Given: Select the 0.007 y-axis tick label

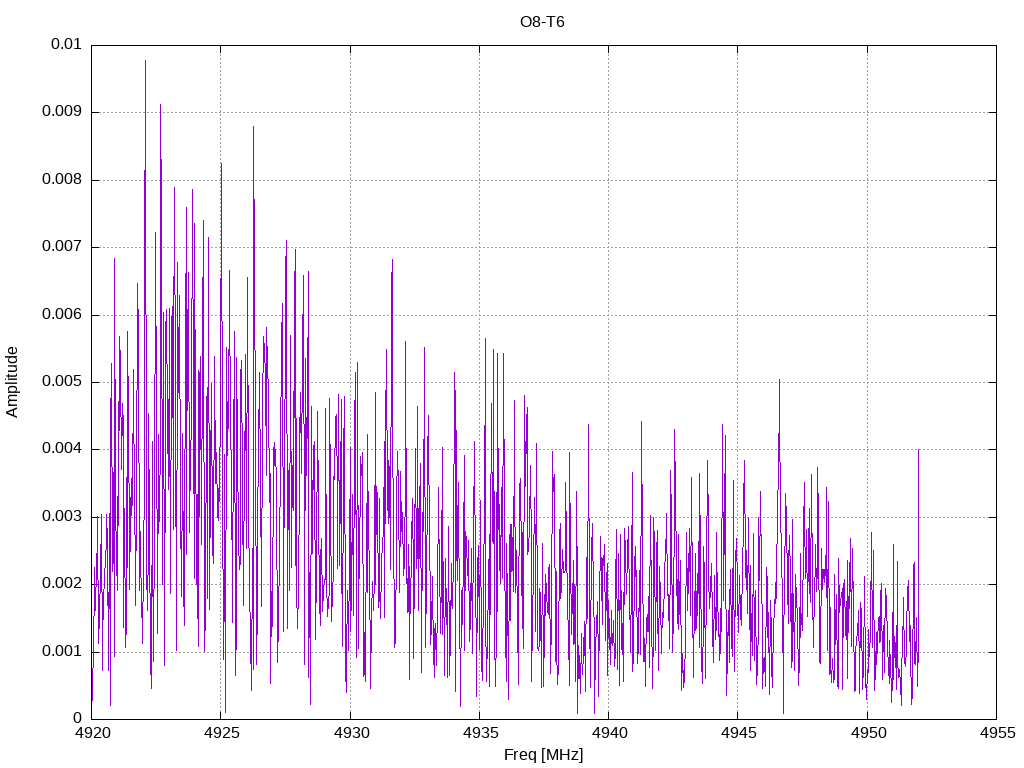Looking at the screenshot, I should click(62, 246).
